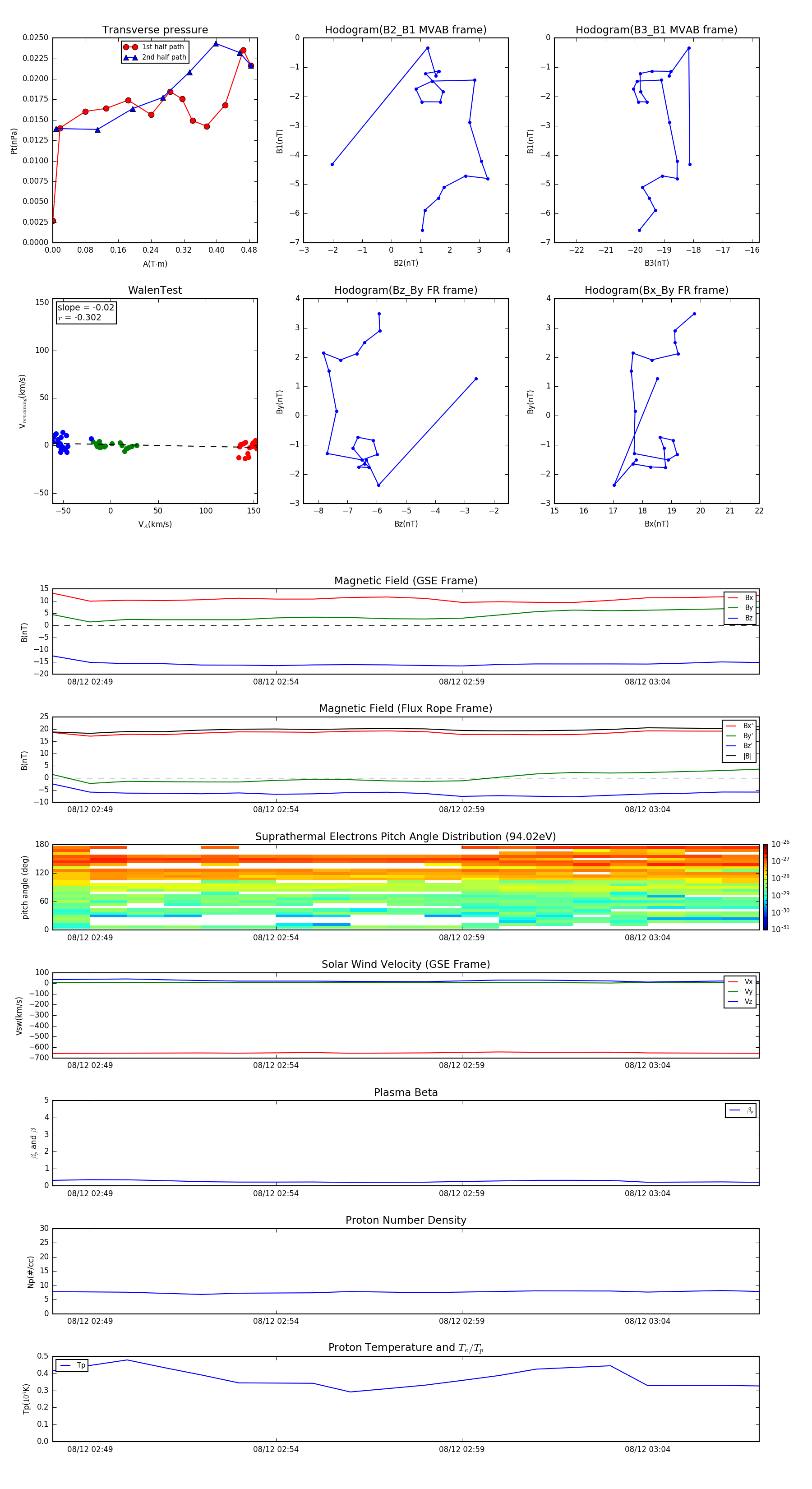Click the Pt(nPa) y-axis label
The image size is (812, 1489).
[x=14, y=140]
